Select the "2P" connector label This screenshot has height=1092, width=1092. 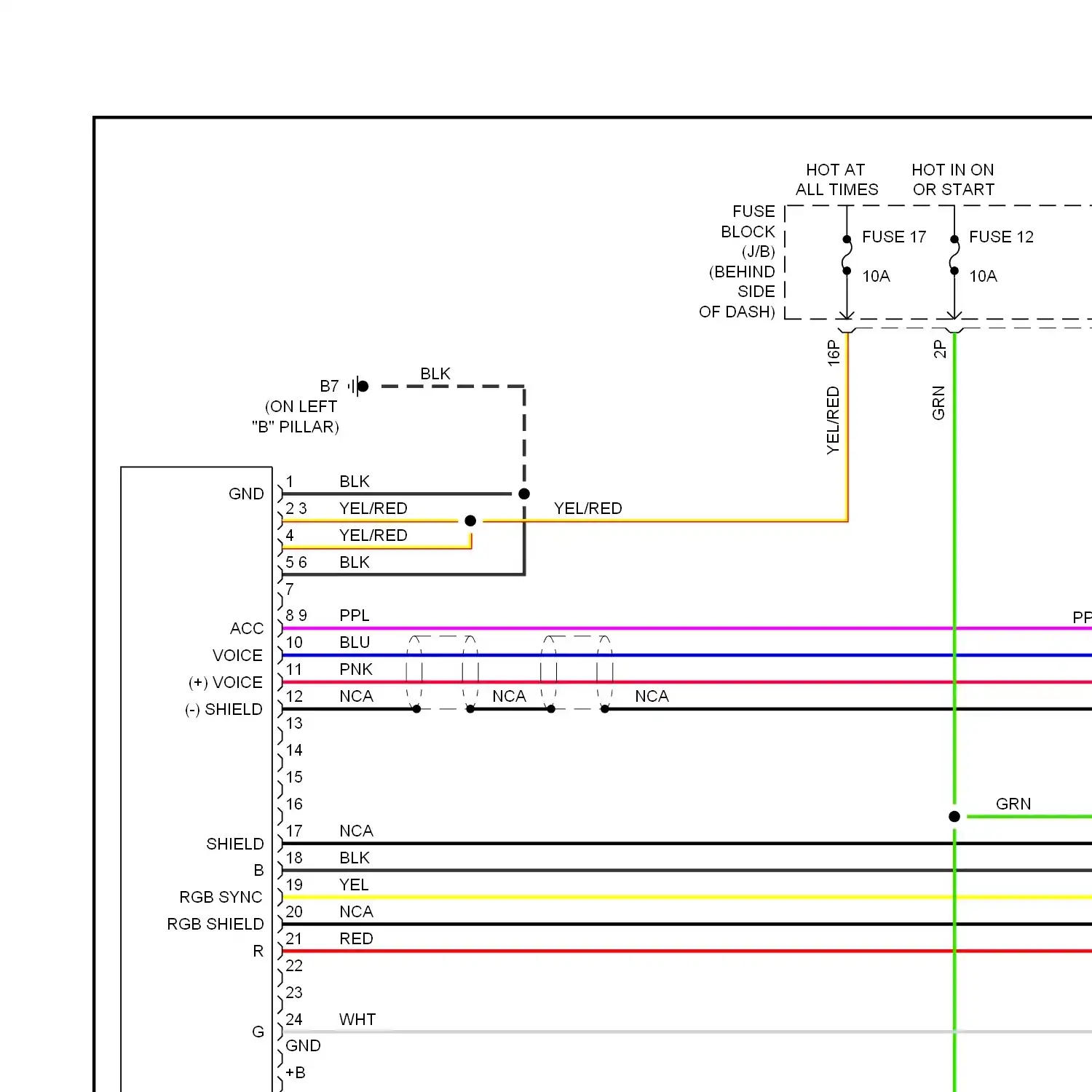(x=939, y=349)
